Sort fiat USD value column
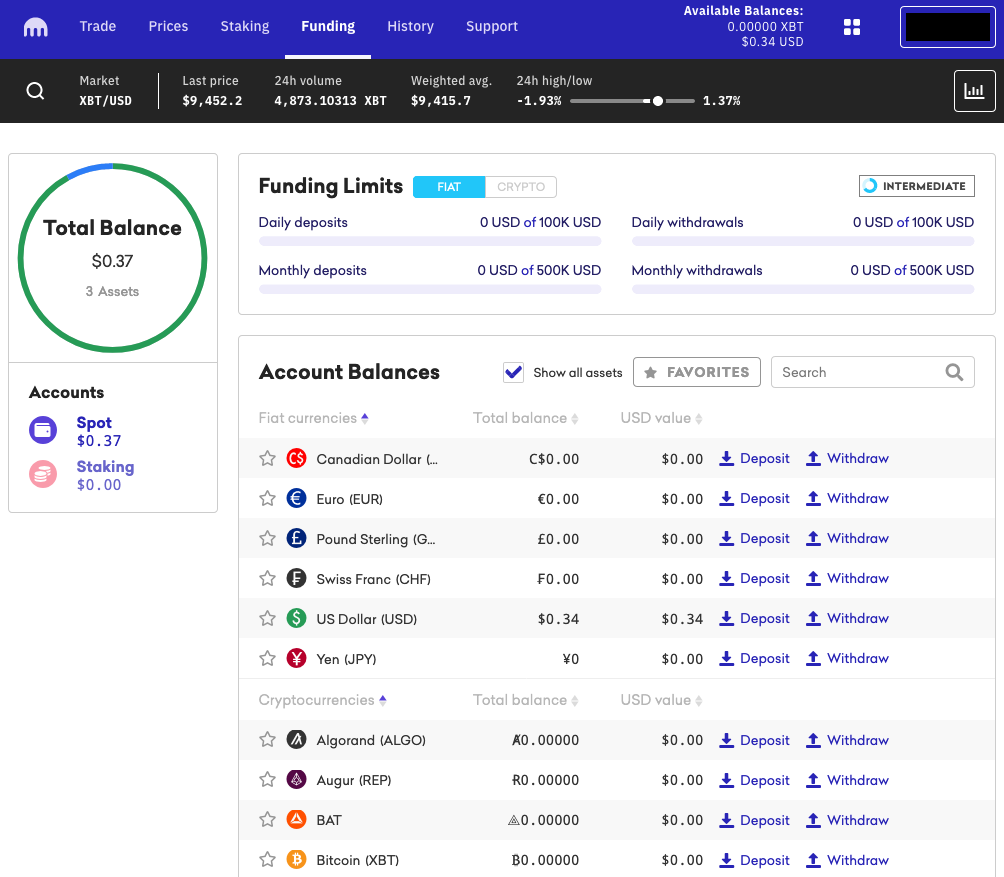Screen dimensions: 1004x877 click(x=661, y=418)
